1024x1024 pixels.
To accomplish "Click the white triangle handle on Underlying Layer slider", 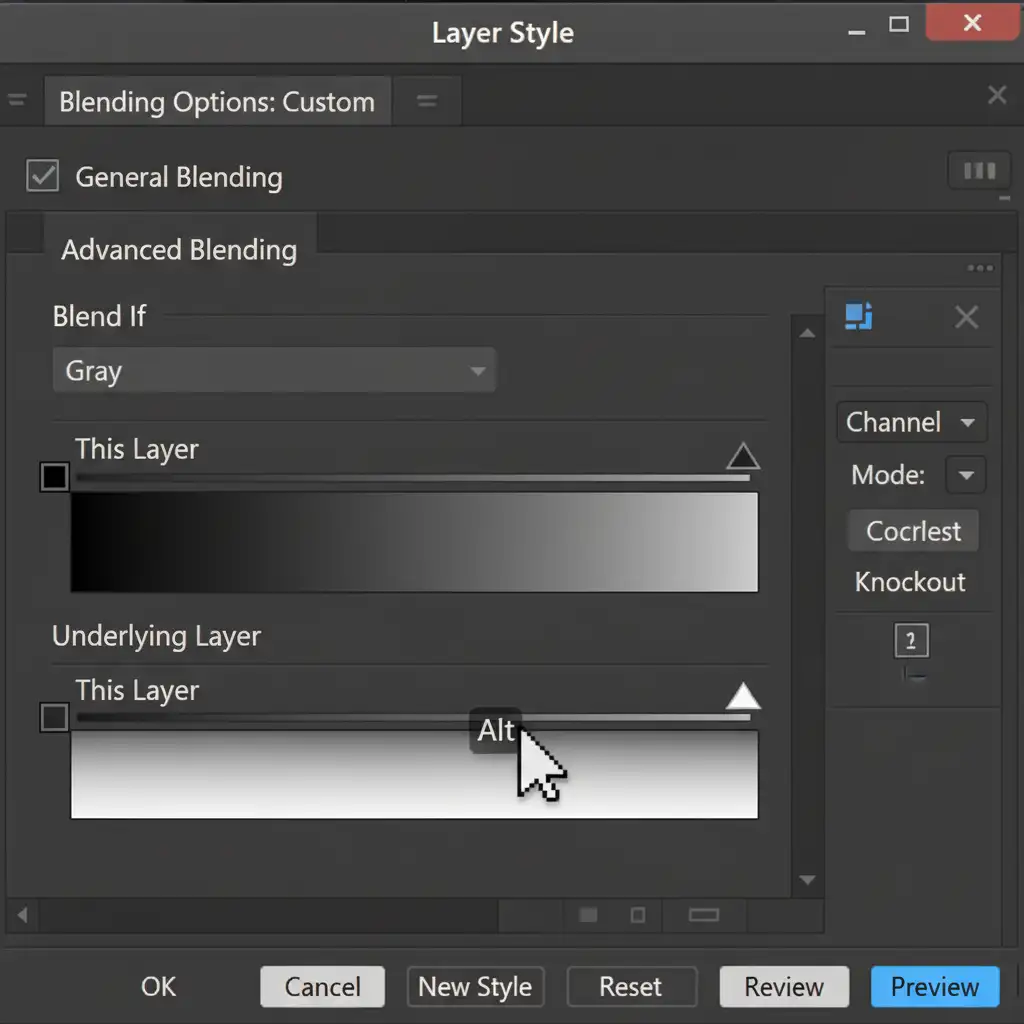I will pyautogui.click(x=742, y=697).
